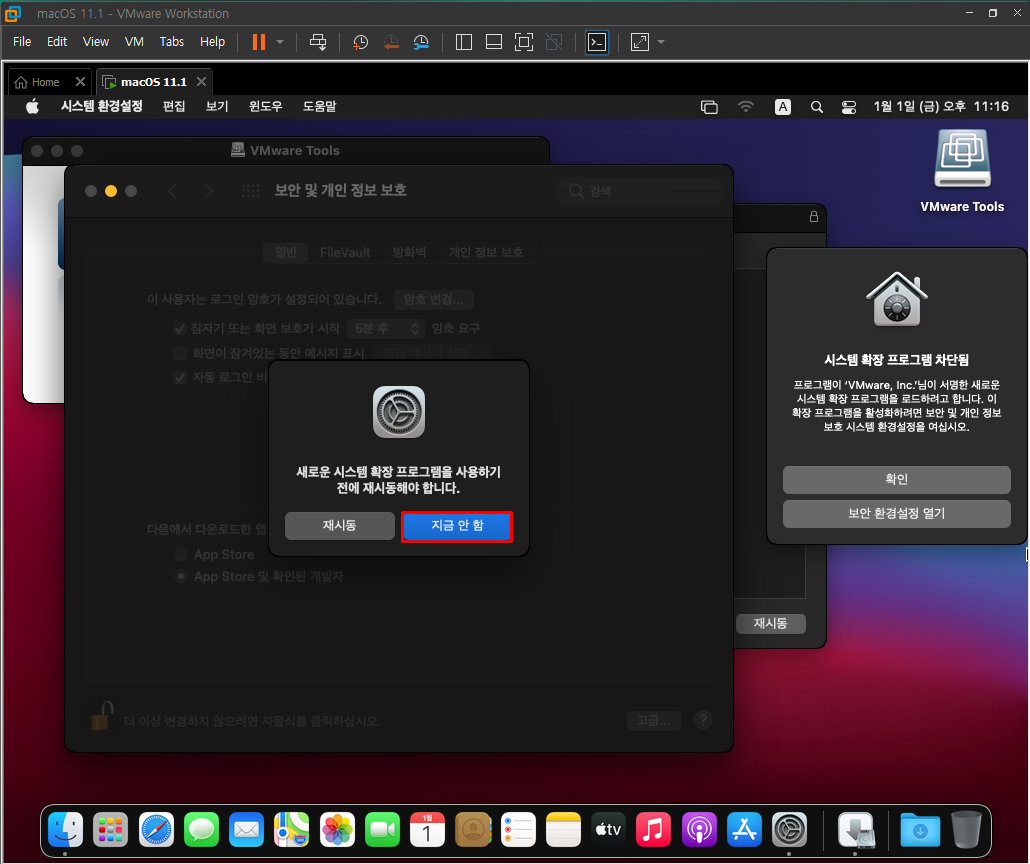
Task: Switch to the Home tab
Action: click(45, 82)
